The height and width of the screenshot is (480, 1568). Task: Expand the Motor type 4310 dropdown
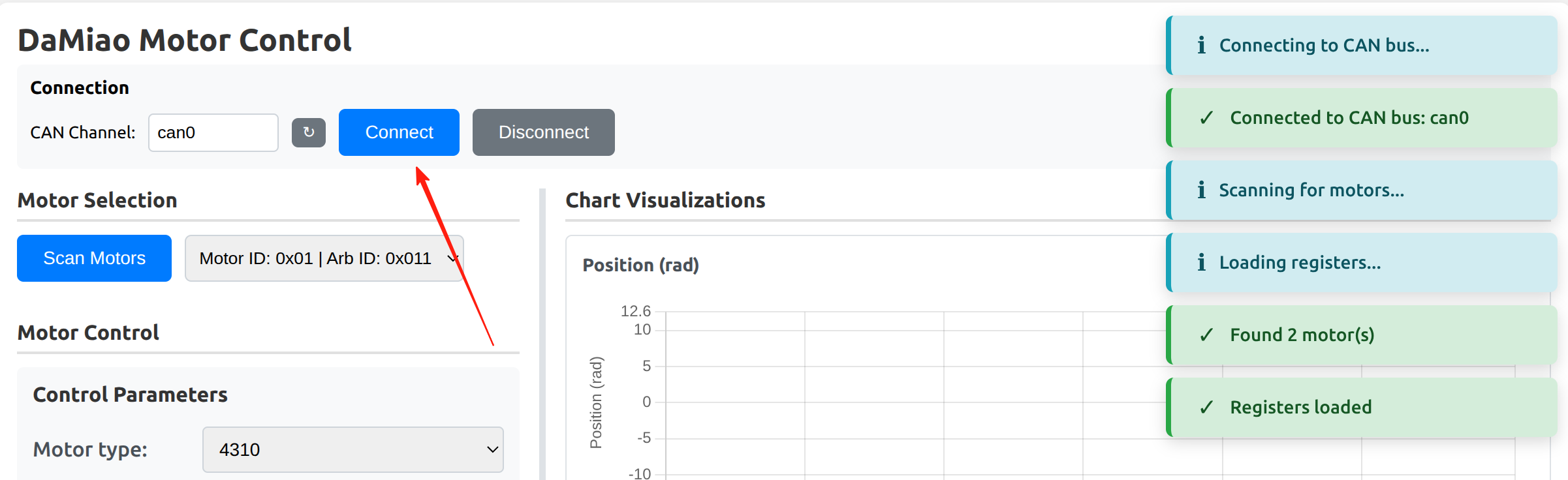[353, 449]
